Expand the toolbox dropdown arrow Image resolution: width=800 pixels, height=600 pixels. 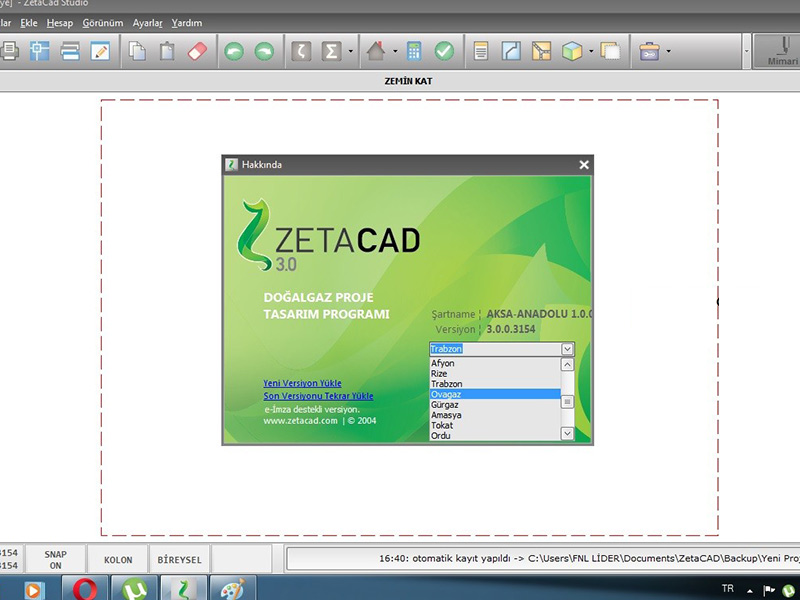point(668,51)
